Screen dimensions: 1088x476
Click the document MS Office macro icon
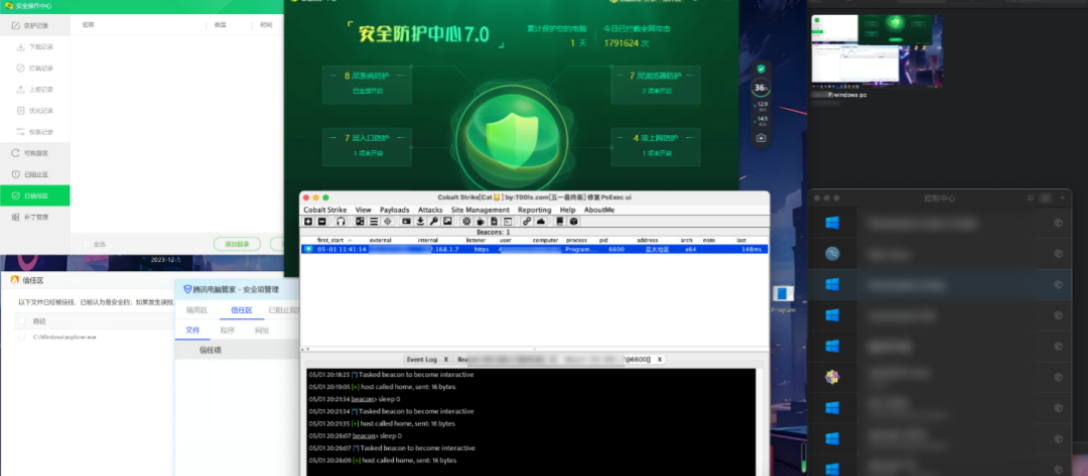coord(494,221)
